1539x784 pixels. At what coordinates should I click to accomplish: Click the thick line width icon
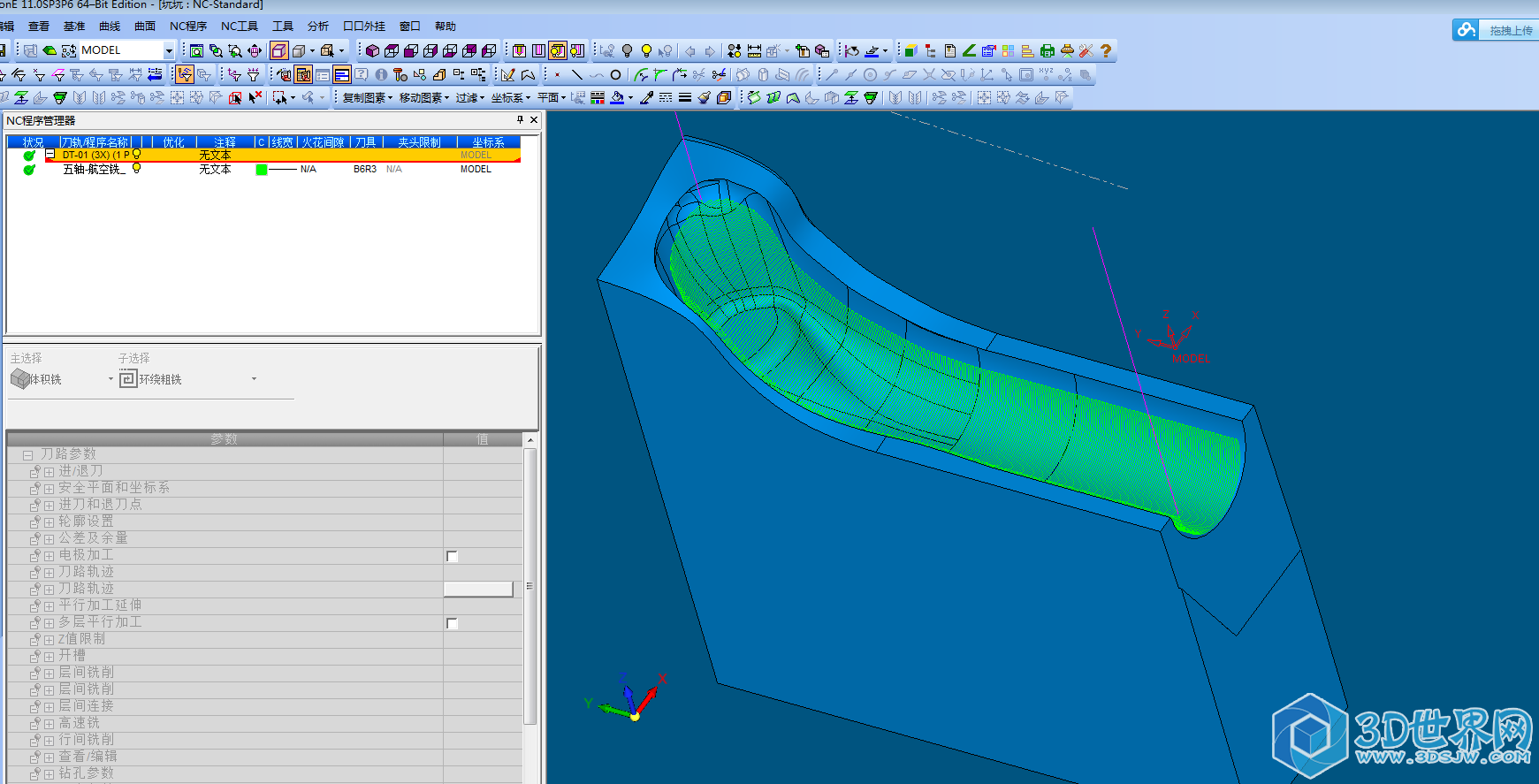click(685, 97)
